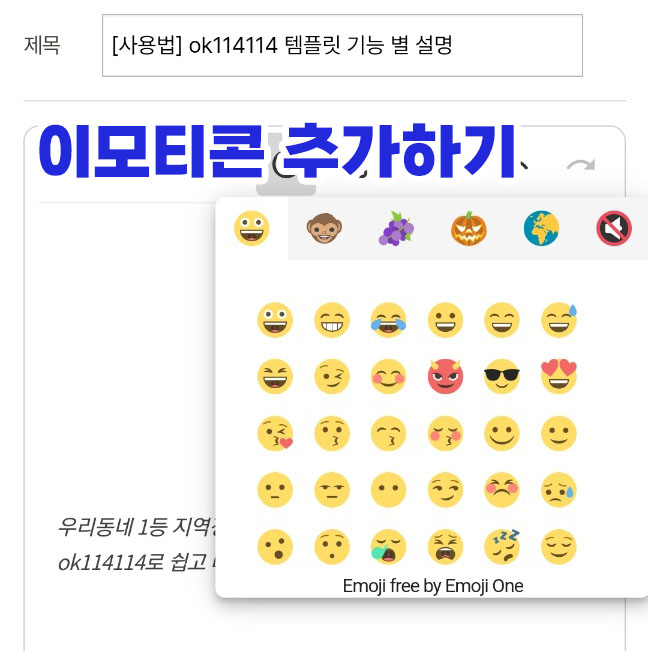Click the 제목 title input field
Image resolution: width=648 pixels, height=651 pixels.
(x=342, y=46)
